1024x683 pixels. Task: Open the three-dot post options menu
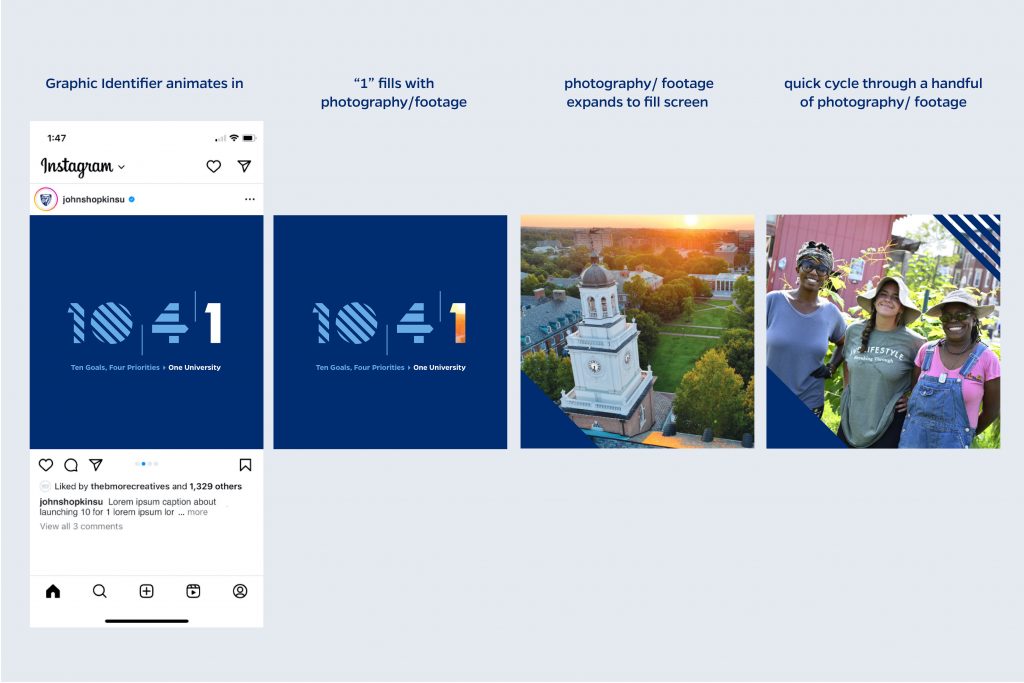(x=249, y=199)
